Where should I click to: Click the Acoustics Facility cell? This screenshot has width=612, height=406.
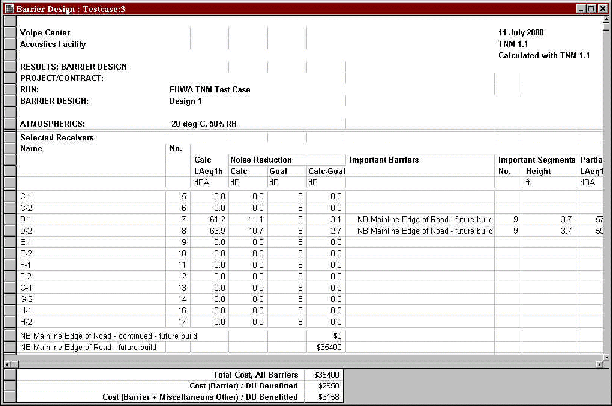pos(53,44)
